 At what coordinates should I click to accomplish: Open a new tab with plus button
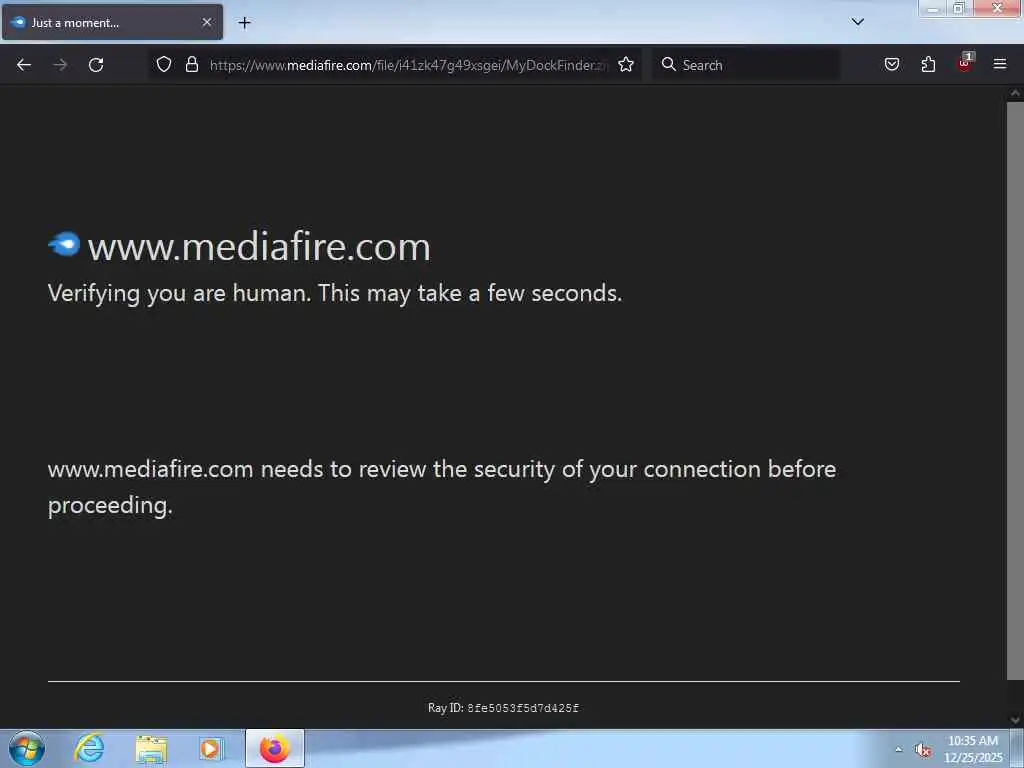click(244, 23)
